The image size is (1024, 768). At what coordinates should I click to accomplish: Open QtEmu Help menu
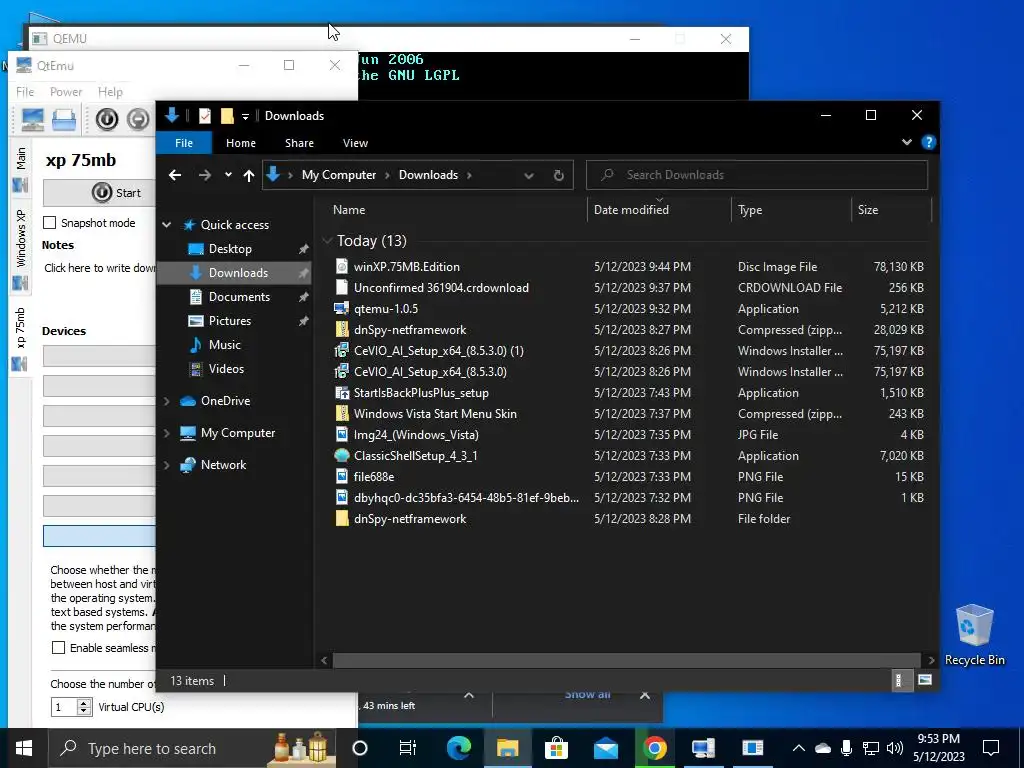click(x=110, y=92)
